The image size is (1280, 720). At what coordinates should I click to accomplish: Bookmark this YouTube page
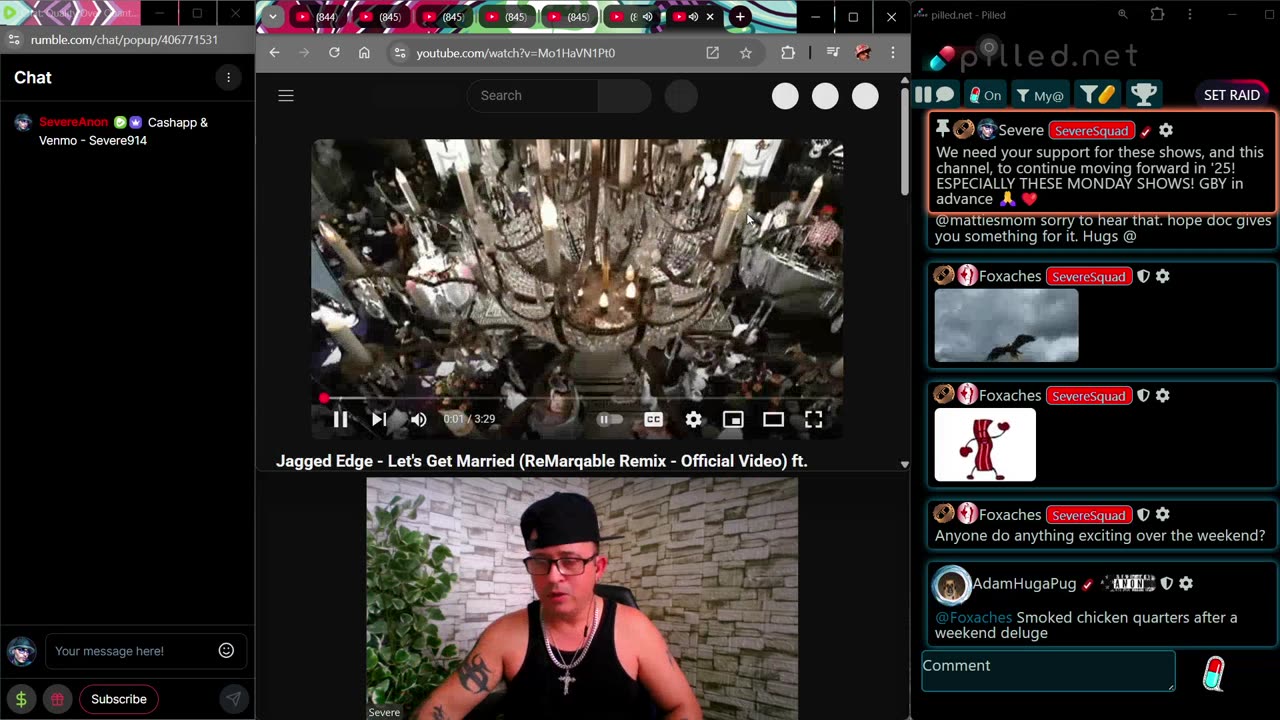pos(745,53)
